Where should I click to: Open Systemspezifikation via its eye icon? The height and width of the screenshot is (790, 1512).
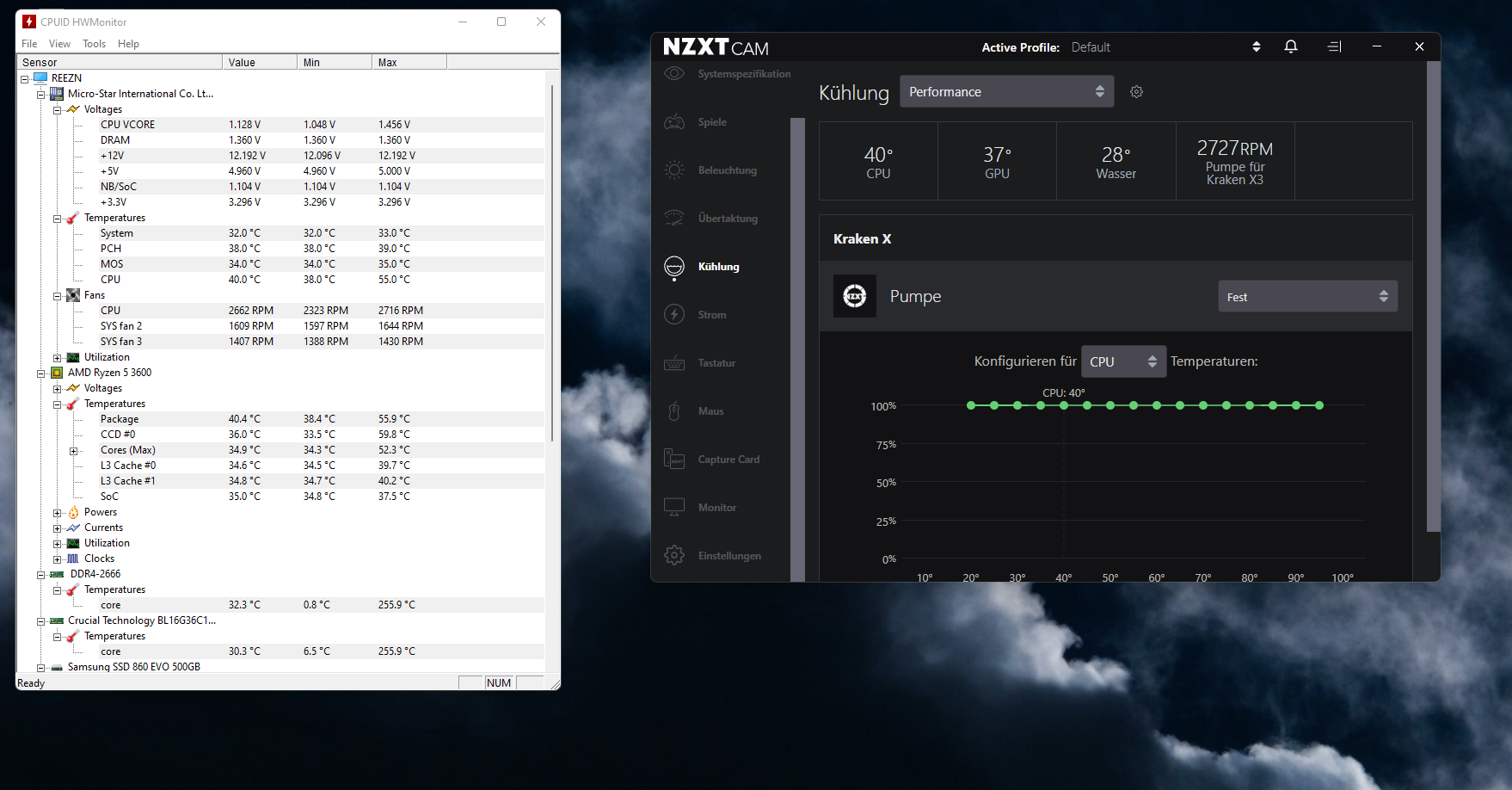click(674, 74)
